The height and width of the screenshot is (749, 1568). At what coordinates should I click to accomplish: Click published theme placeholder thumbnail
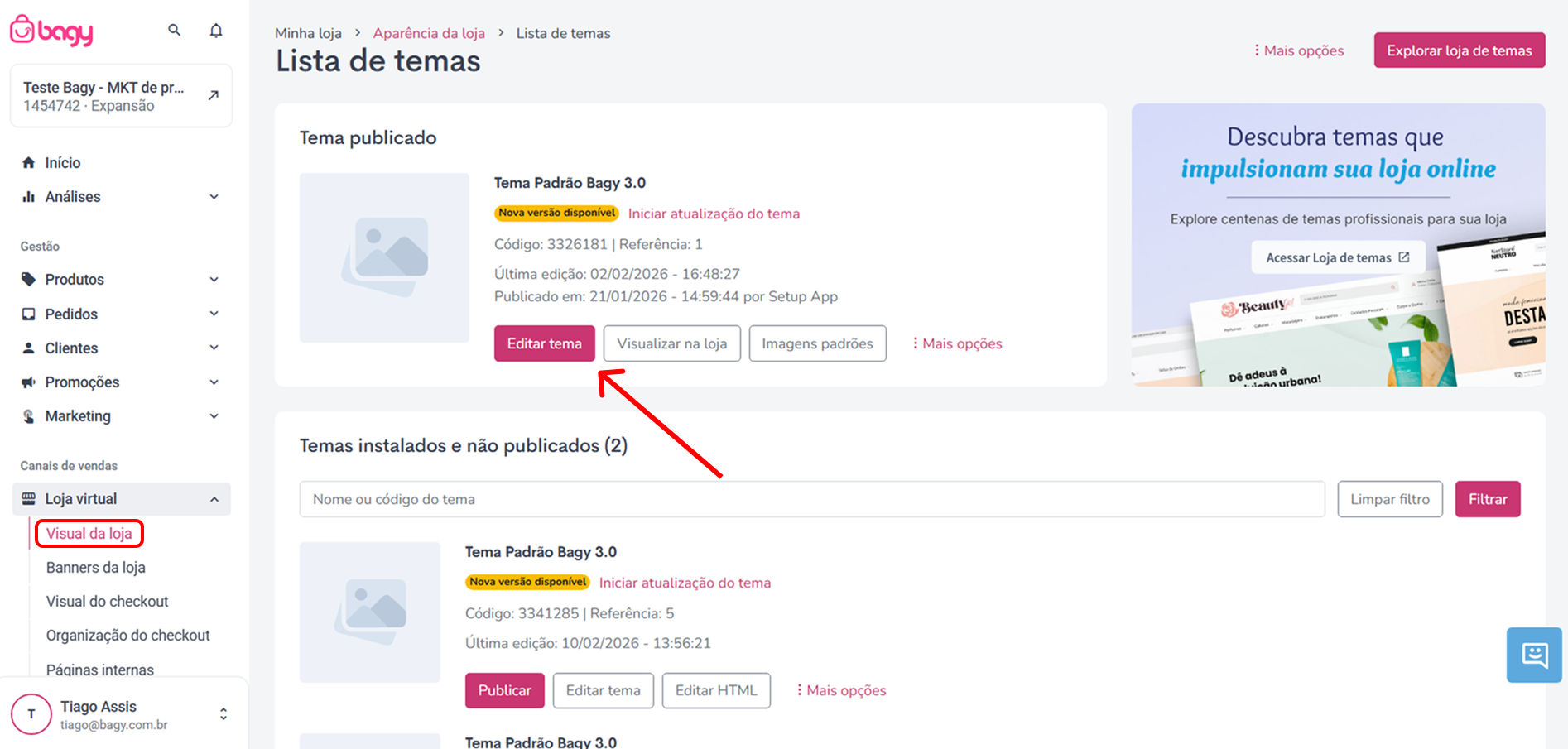pos(384,257)
